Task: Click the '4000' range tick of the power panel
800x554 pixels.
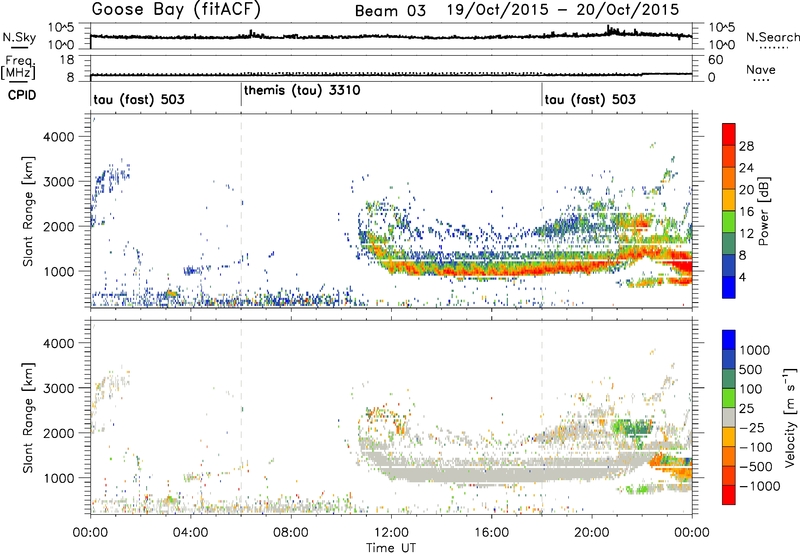Action: [x=59, y=137]
